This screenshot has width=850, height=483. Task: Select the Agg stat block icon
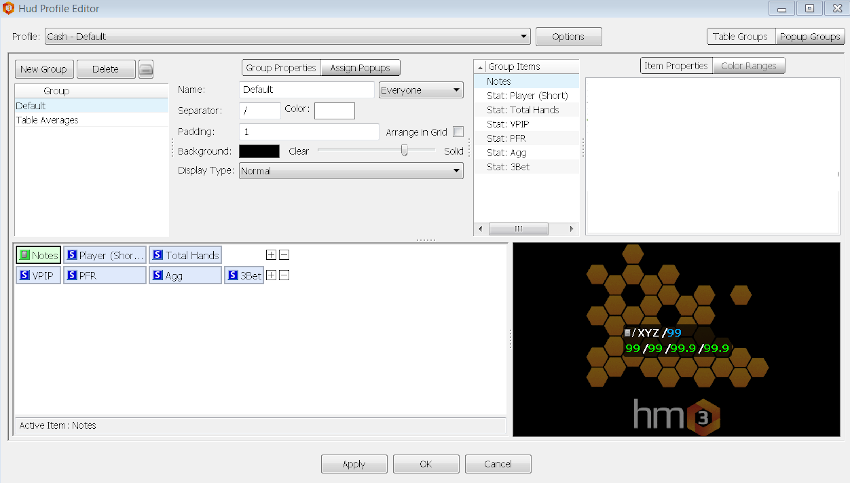pos(158,275)
